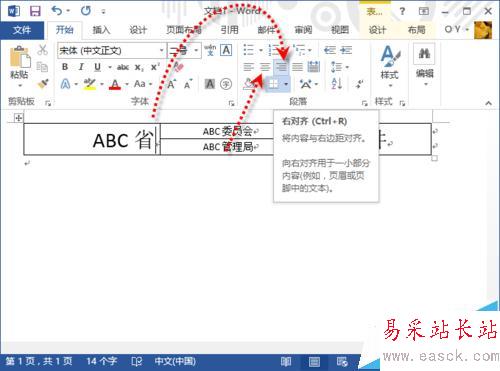The image size is (500, 371).
Task: Toggle Subscript formatting
Action: coord(139,68)
